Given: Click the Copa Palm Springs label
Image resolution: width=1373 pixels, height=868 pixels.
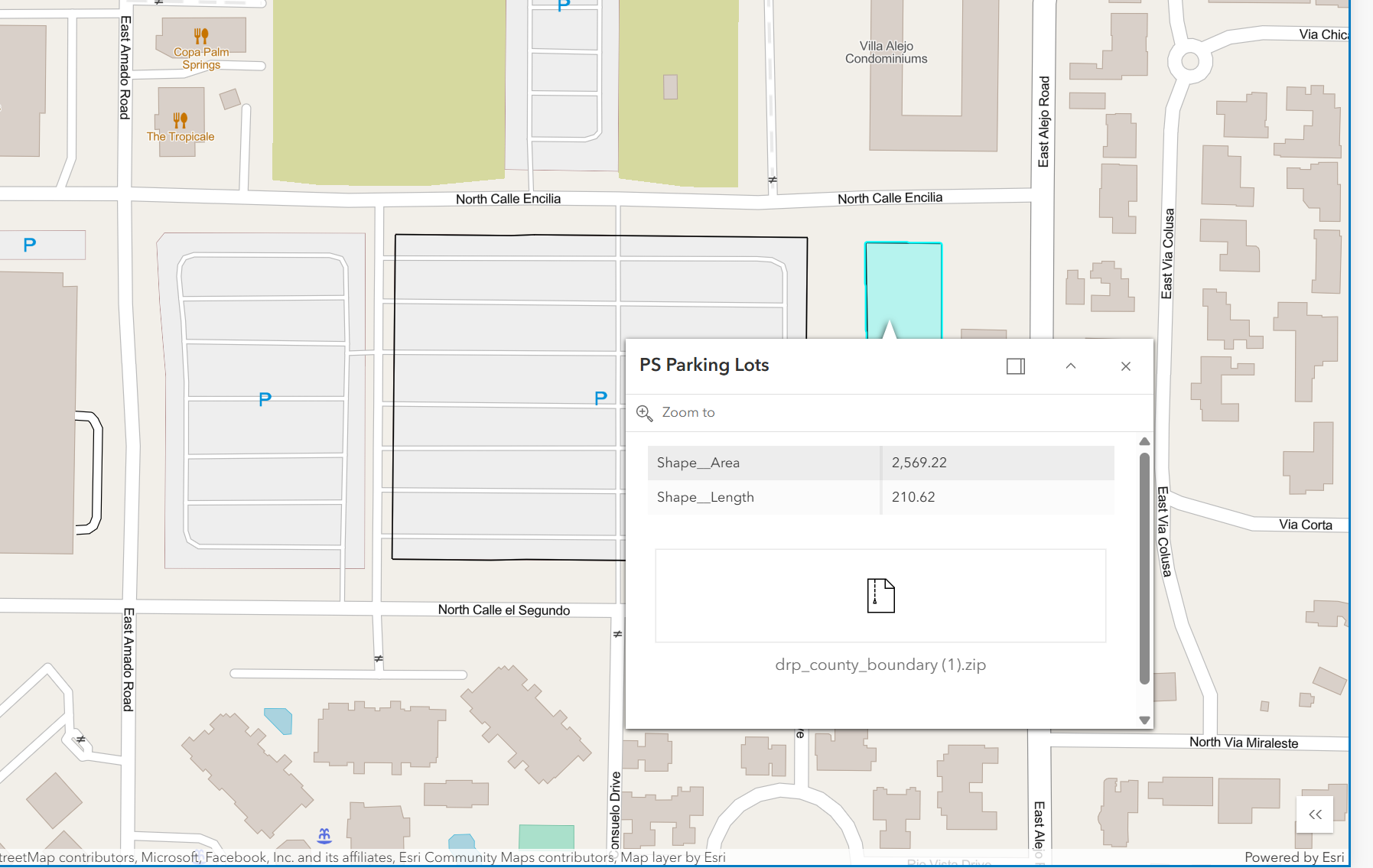Looking at the screenshot, I should pos(201,58).
